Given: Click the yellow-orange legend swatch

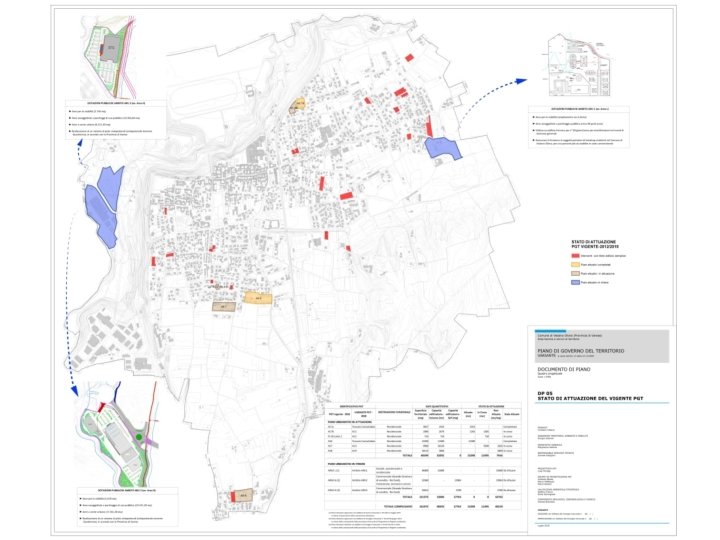Looking at the screenshot, I should click(x=575, y=264).
